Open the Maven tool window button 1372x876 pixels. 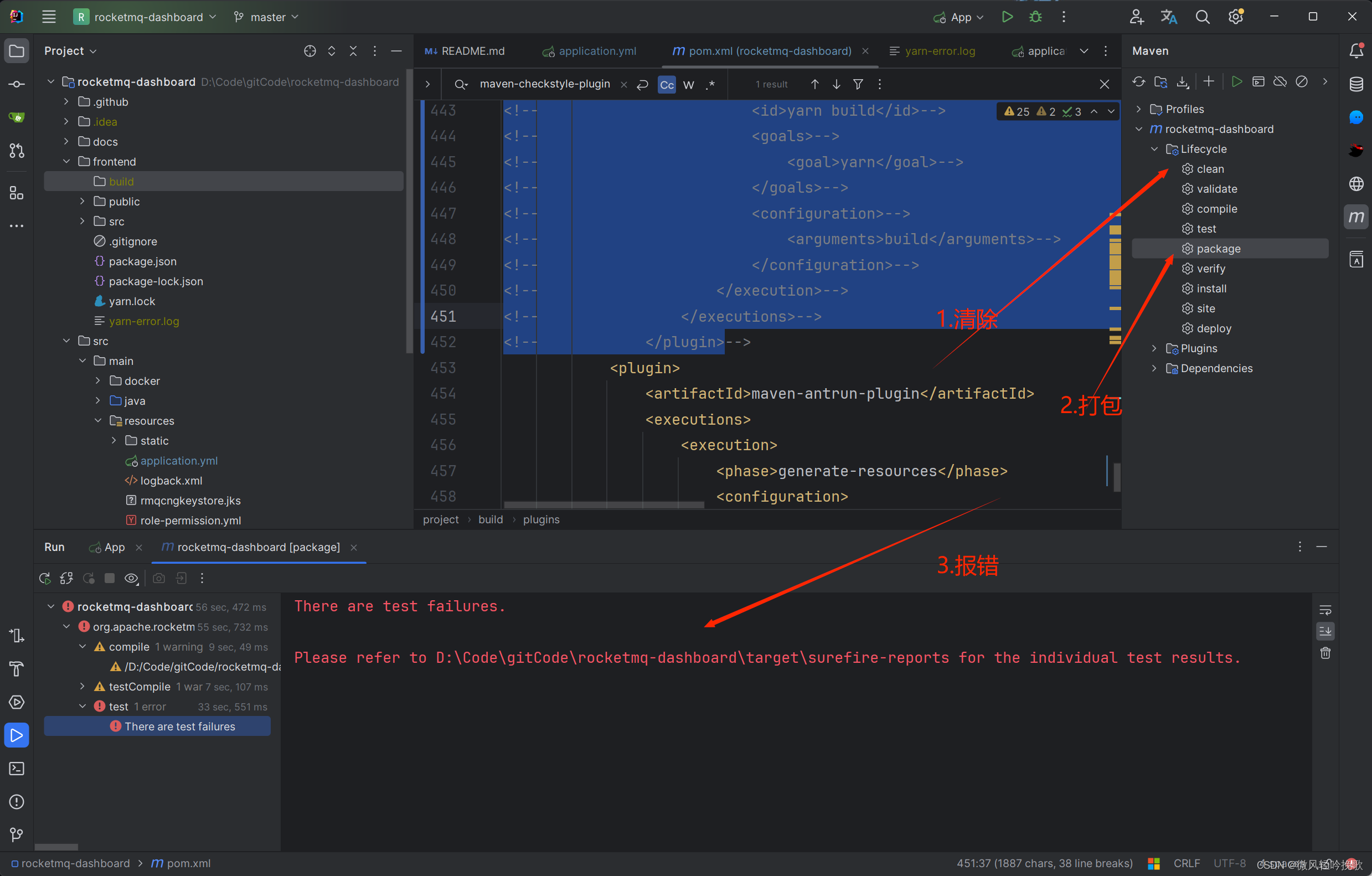point(1356,217)
